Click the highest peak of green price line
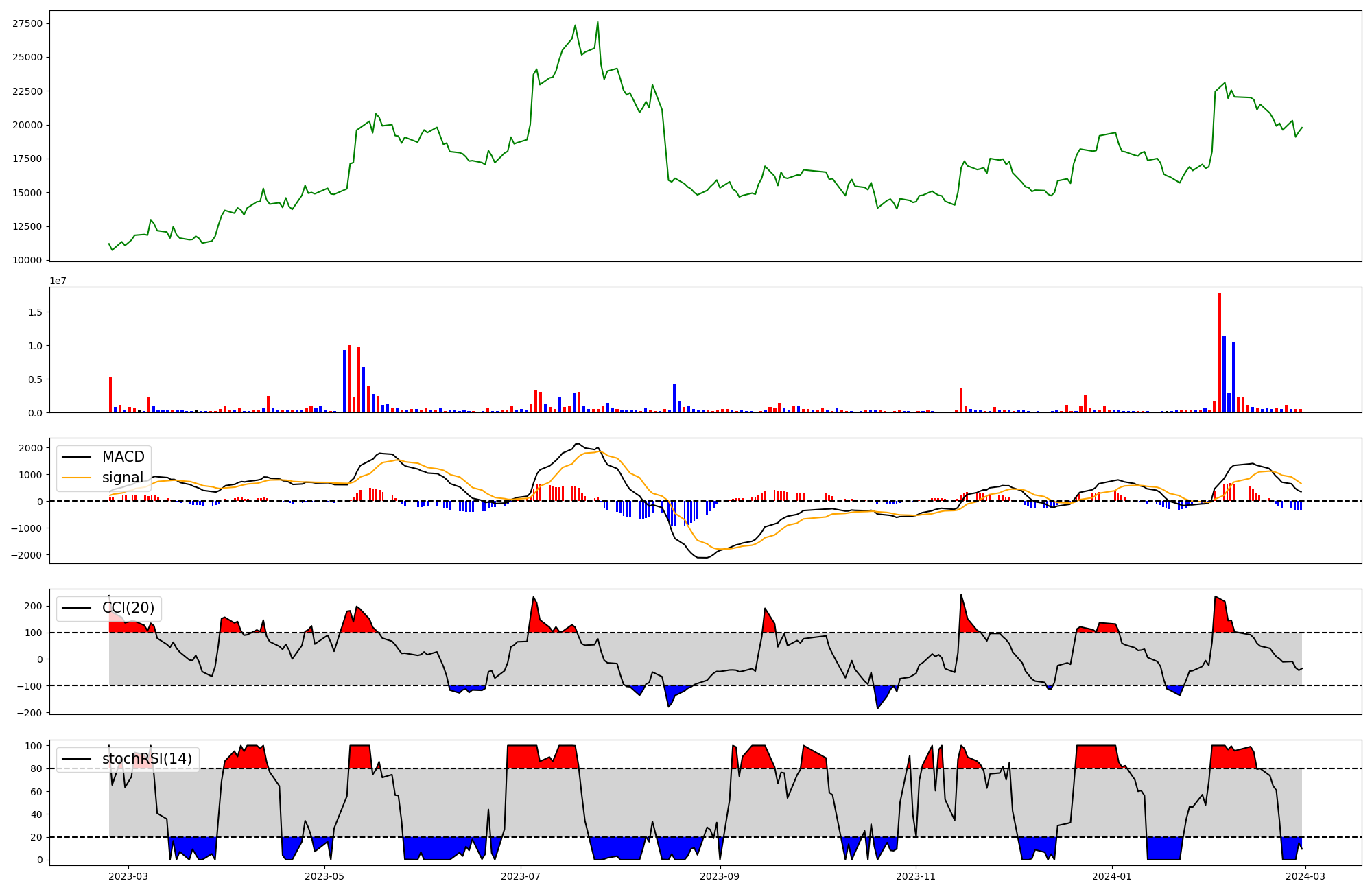Viewport: 1372px width, 892px height. (x=598, y=22)
